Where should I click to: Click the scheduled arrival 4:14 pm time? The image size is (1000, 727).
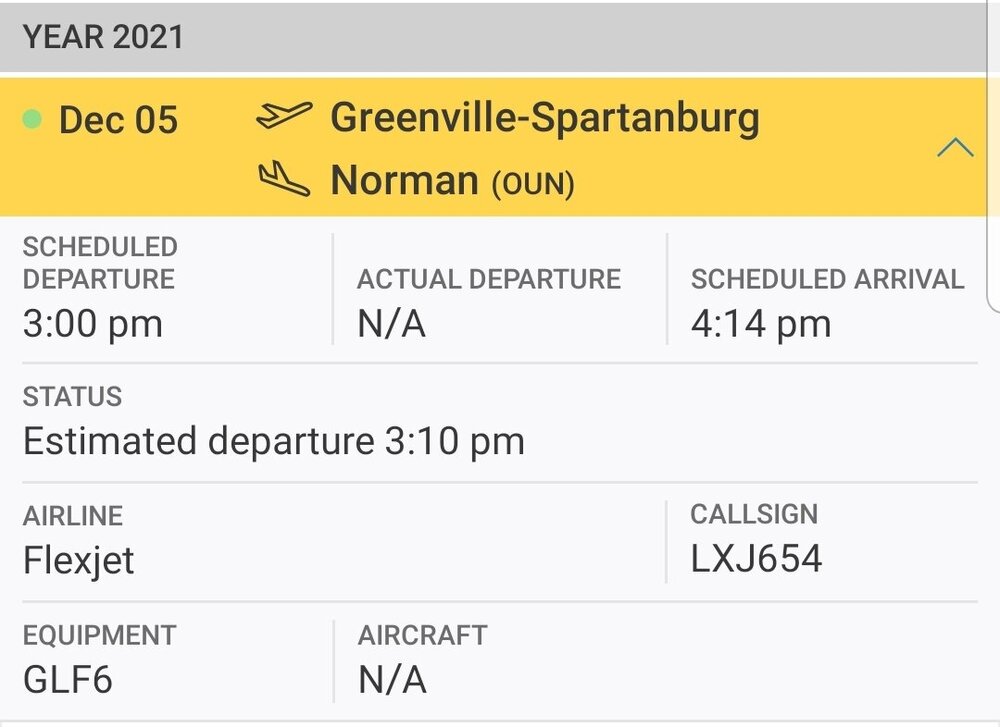pos(760,324)
